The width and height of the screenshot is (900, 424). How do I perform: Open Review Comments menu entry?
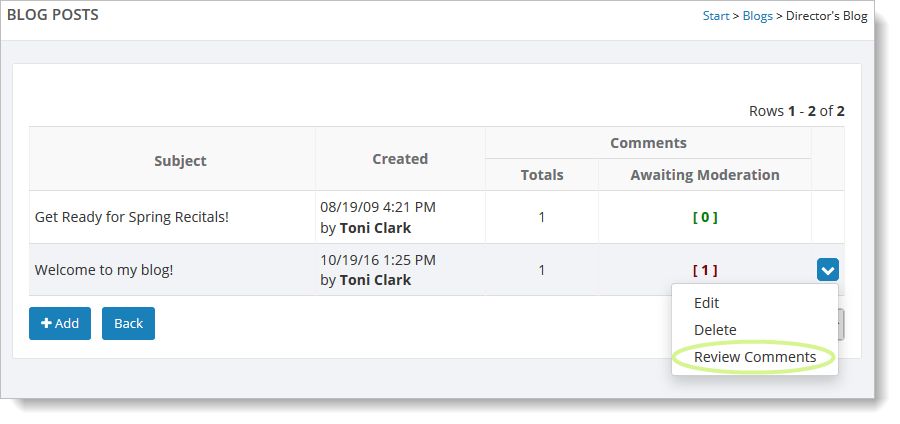[754, 357]
